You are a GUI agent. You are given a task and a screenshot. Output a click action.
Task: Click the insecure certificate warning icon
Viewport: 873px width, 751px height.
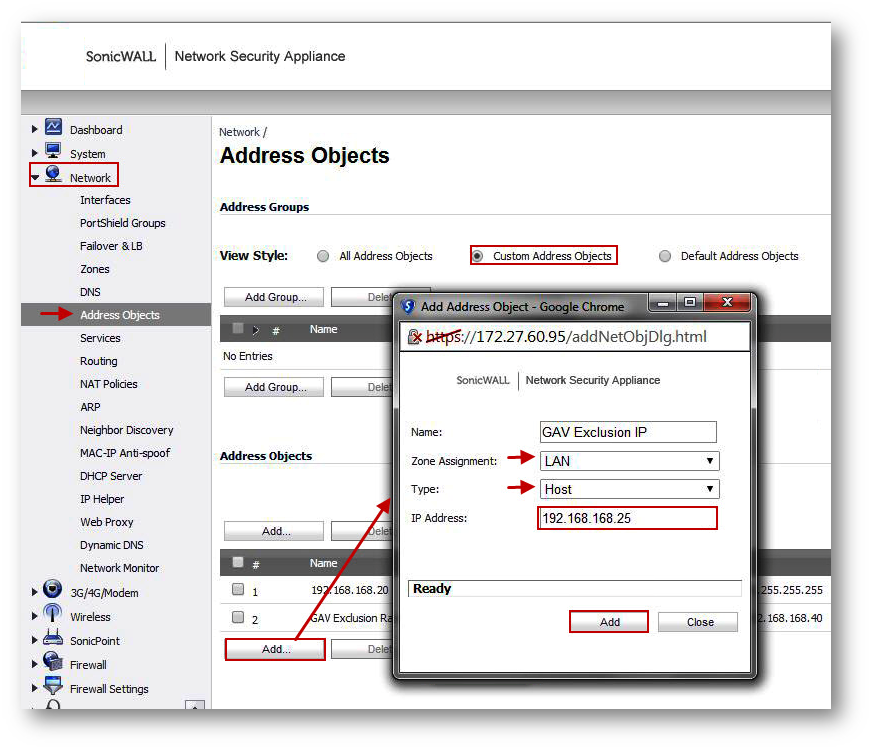415,337
